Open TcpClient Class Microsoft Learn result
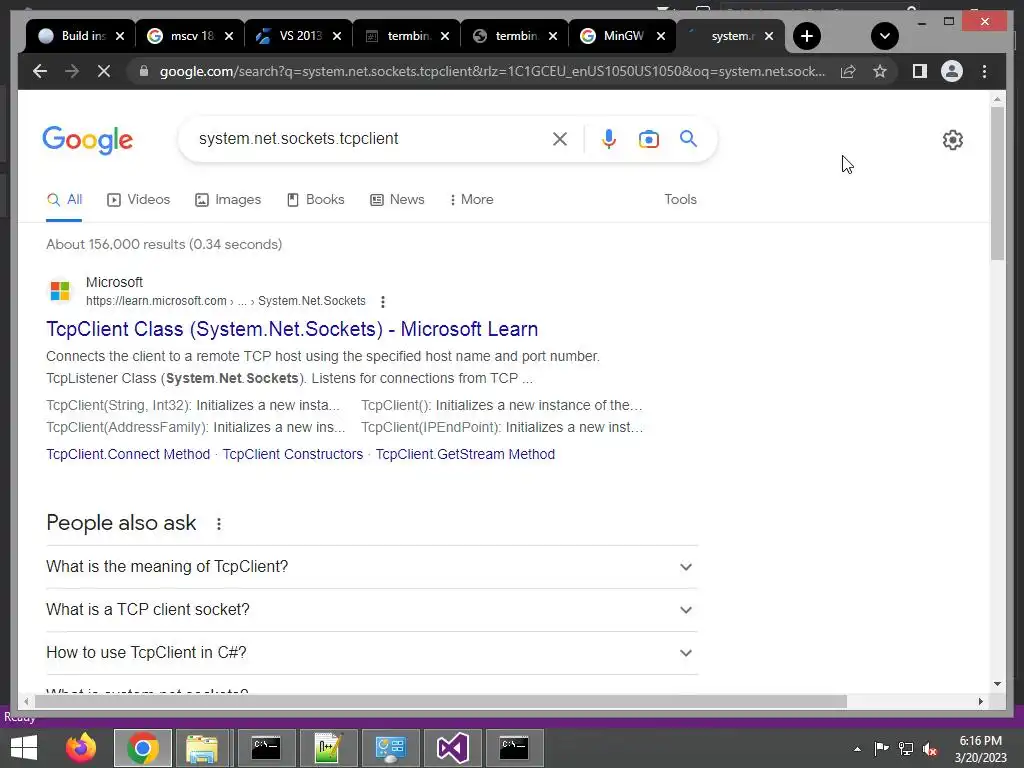This screenshot has height=768, width=1024. 292,329
